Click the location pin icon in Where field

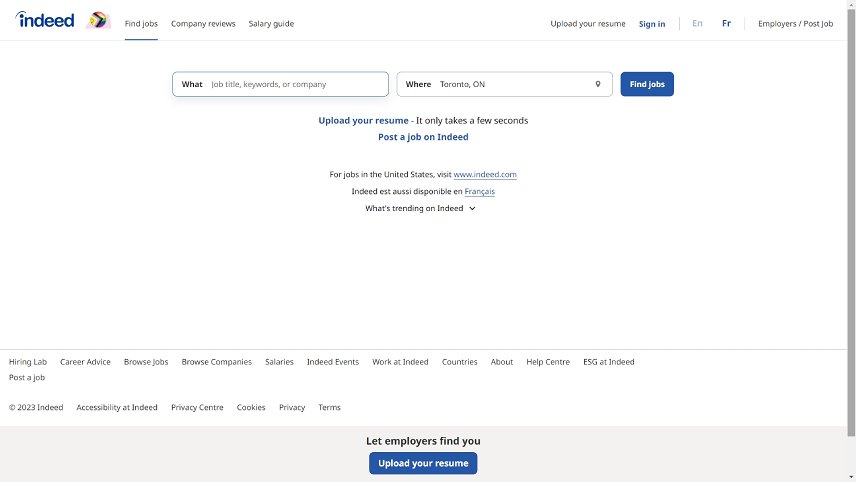[598, 84]
